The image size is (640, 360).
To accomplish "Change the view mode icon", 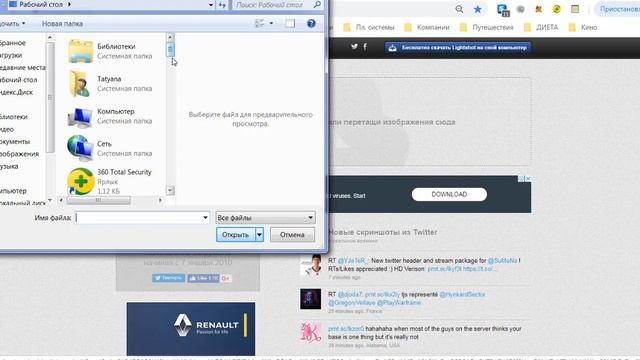I will click(x=260, y=24).
